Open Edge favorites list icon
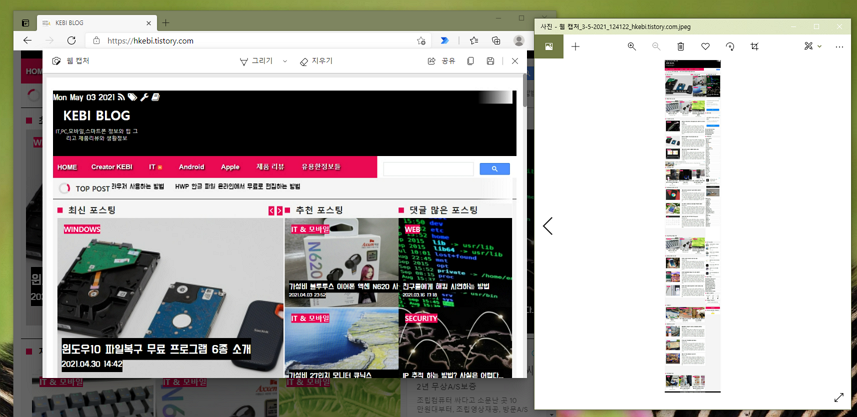 click(474, 40)
